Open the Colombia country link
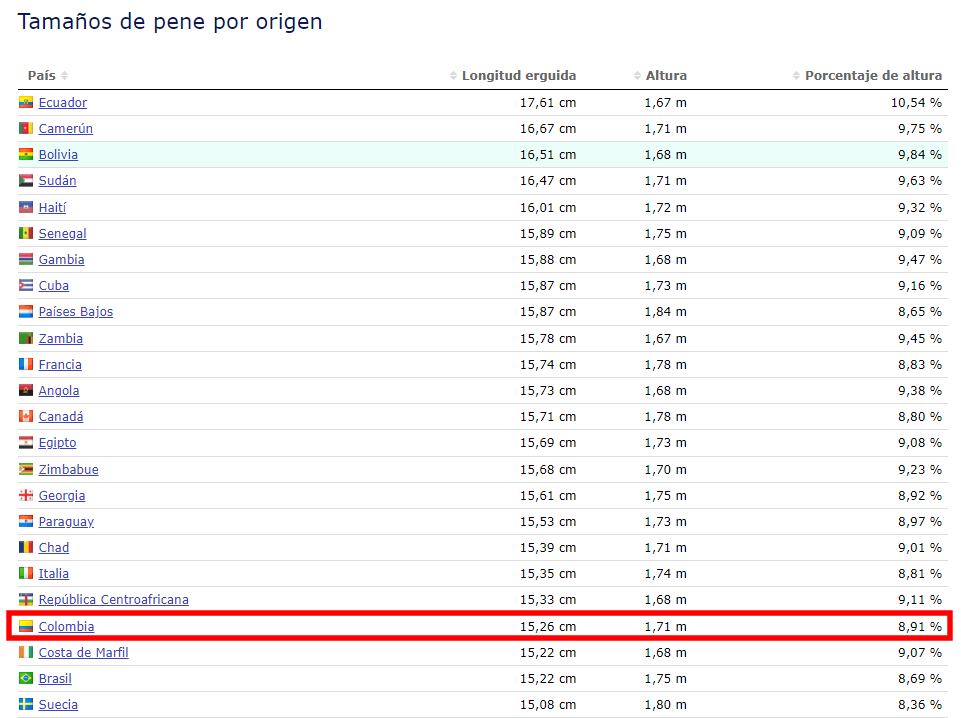The width and height of the screenshot is (961, 718). click(66, 627)
